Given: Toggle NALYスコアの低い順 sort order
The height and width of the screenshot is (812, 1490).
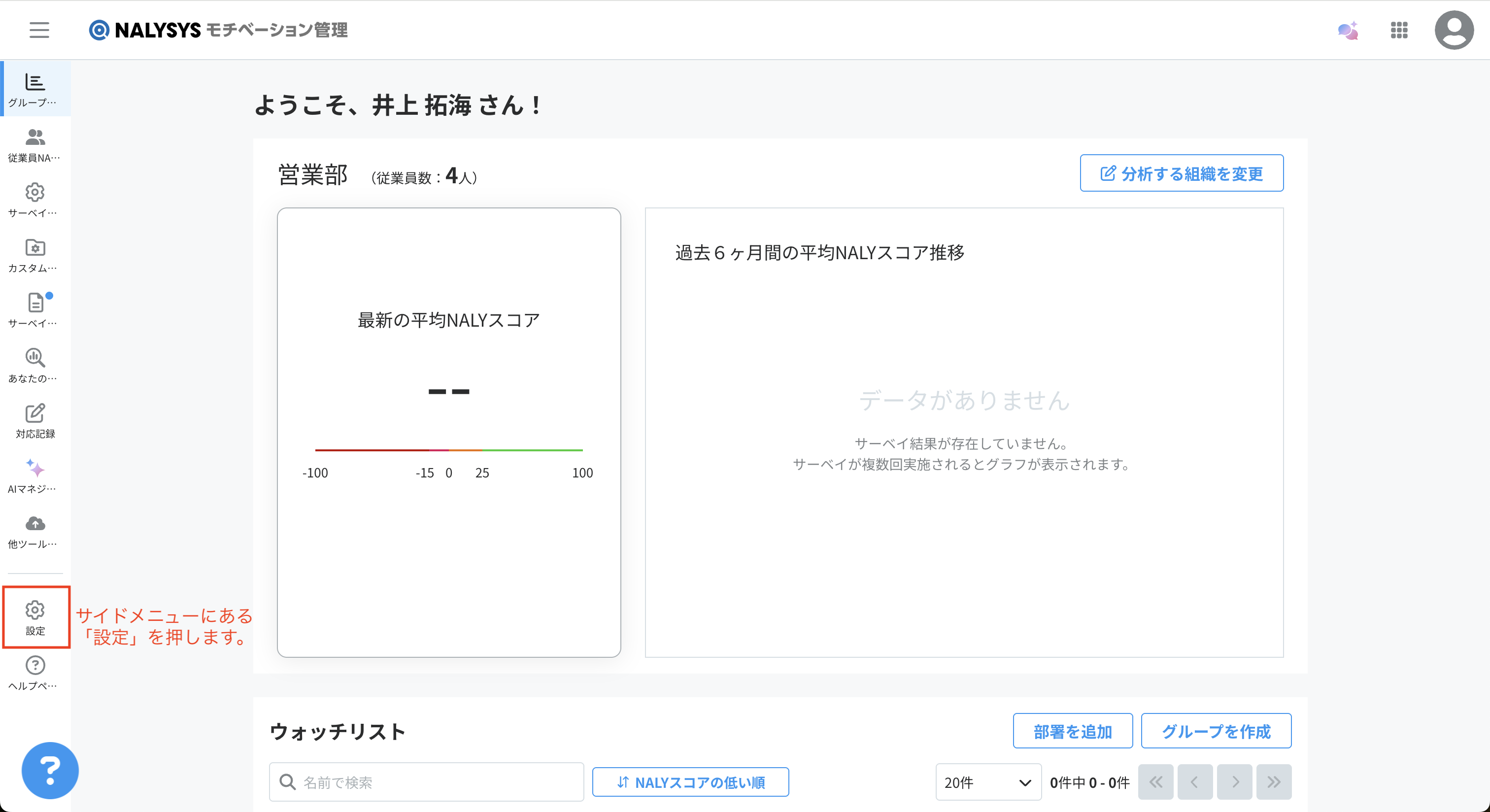Looking at the screenshot, I should [690, 782].
